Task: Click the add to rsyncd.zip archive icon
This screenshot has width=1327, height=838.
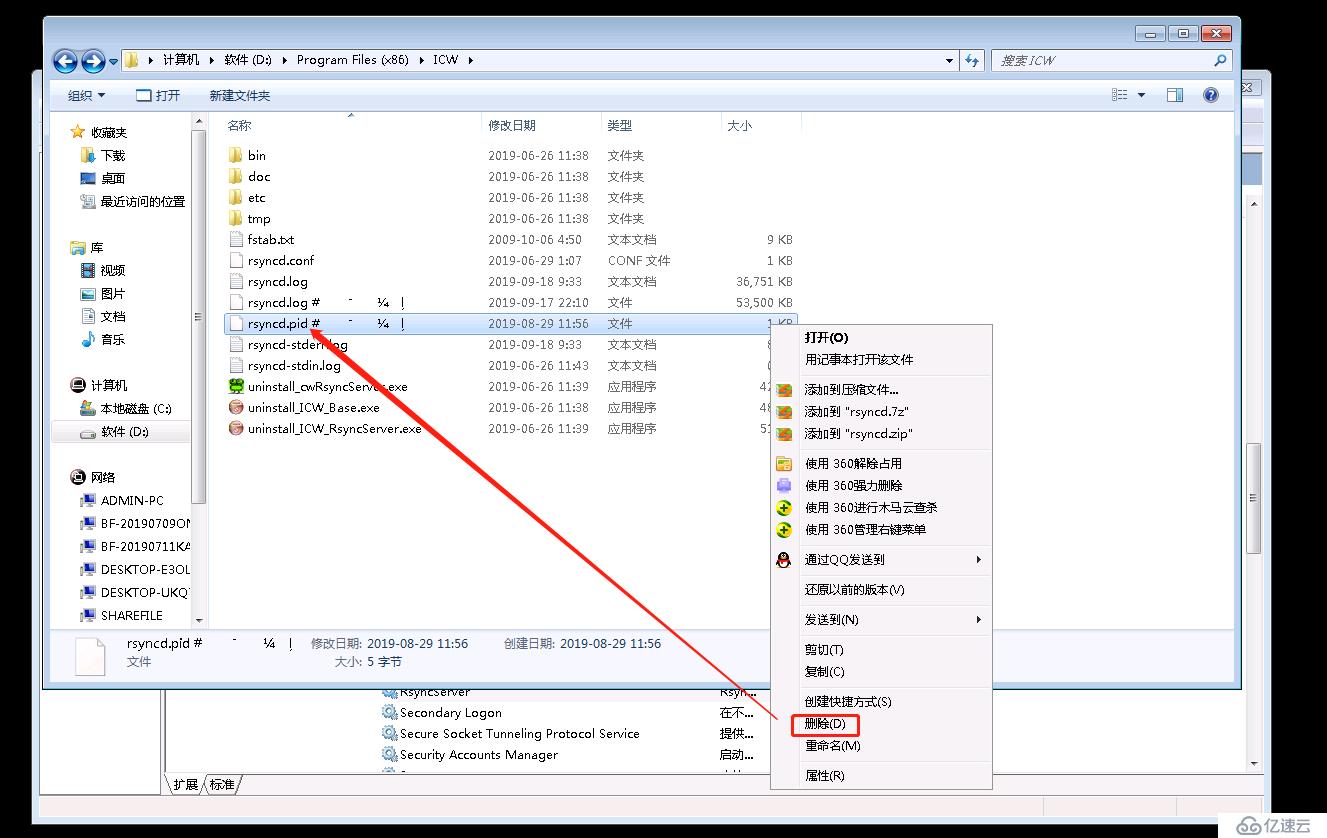Action: point(784,433)
